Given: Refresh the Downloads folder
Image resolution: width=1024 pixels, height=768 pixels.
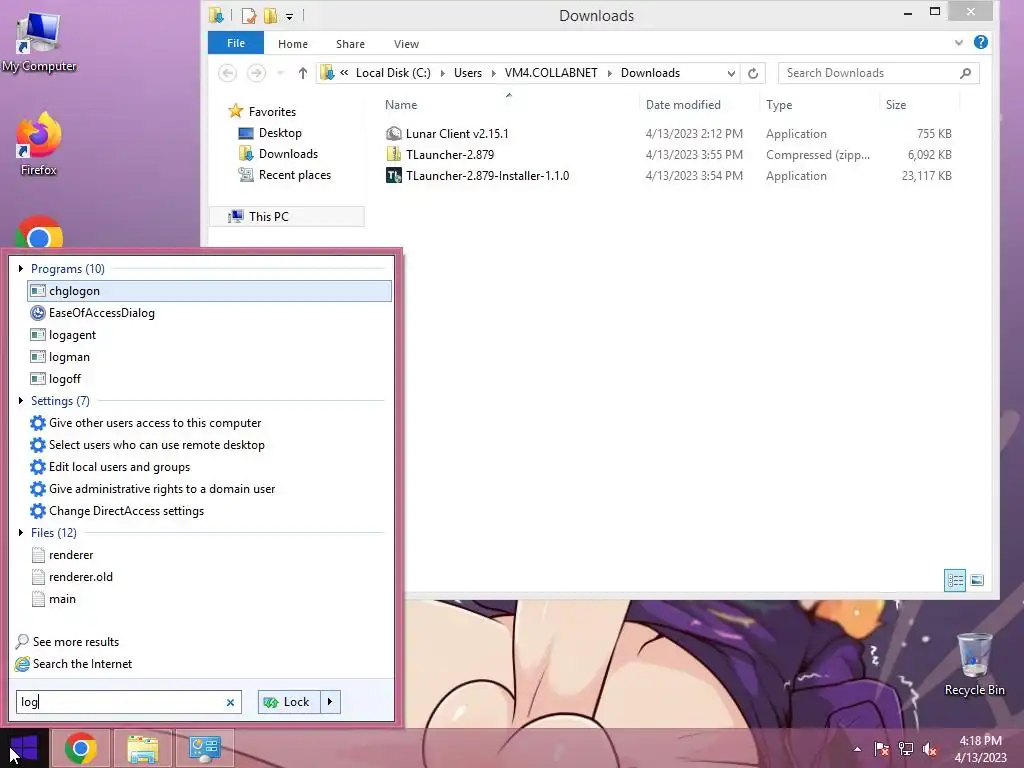Looking at the screenshot, I should coord(753,73).
